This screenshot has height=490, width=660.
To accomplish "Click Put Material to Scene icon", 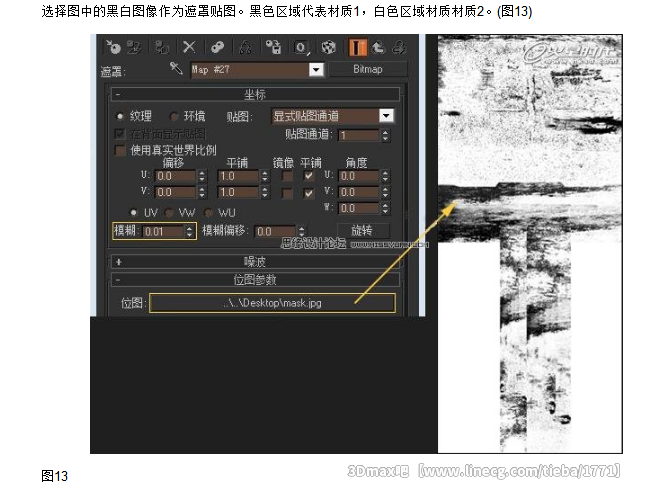I will [x=134, y=47].
